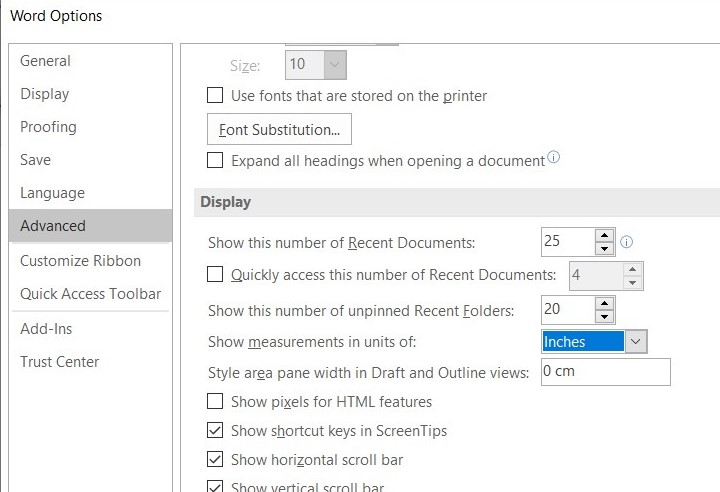Open the Size dropdown showing 10

coord(335,65)
